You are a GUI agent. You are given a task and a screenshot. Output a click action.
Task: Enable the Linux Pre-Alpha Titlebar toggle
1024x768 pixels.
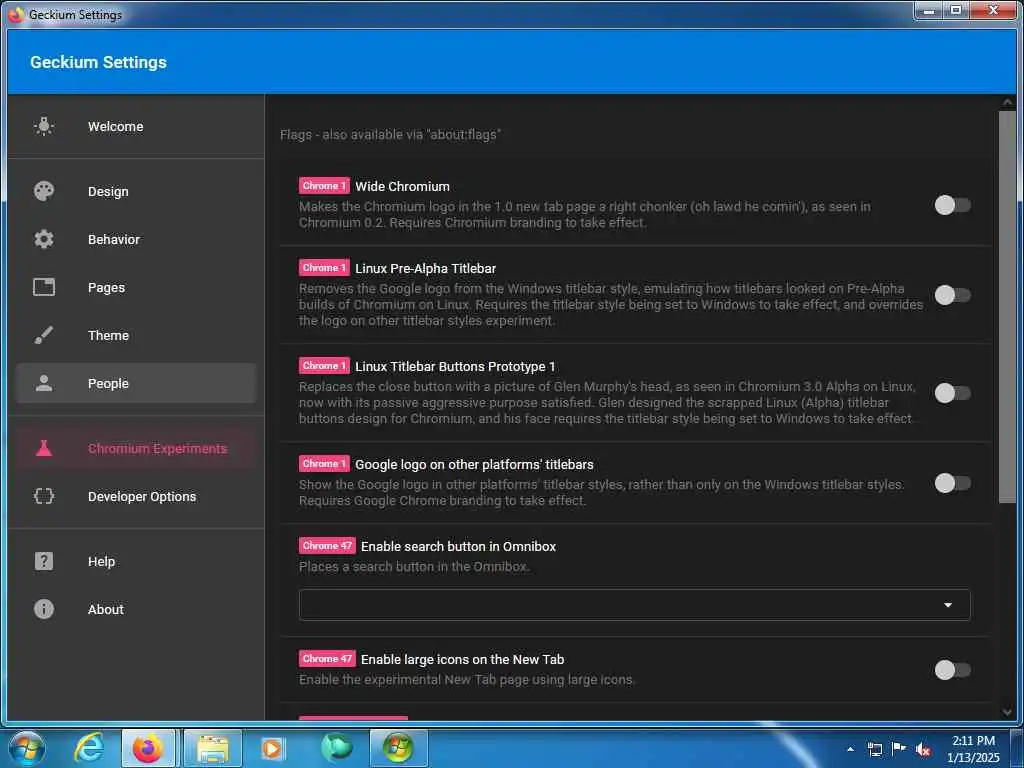[x=953, y=295]
